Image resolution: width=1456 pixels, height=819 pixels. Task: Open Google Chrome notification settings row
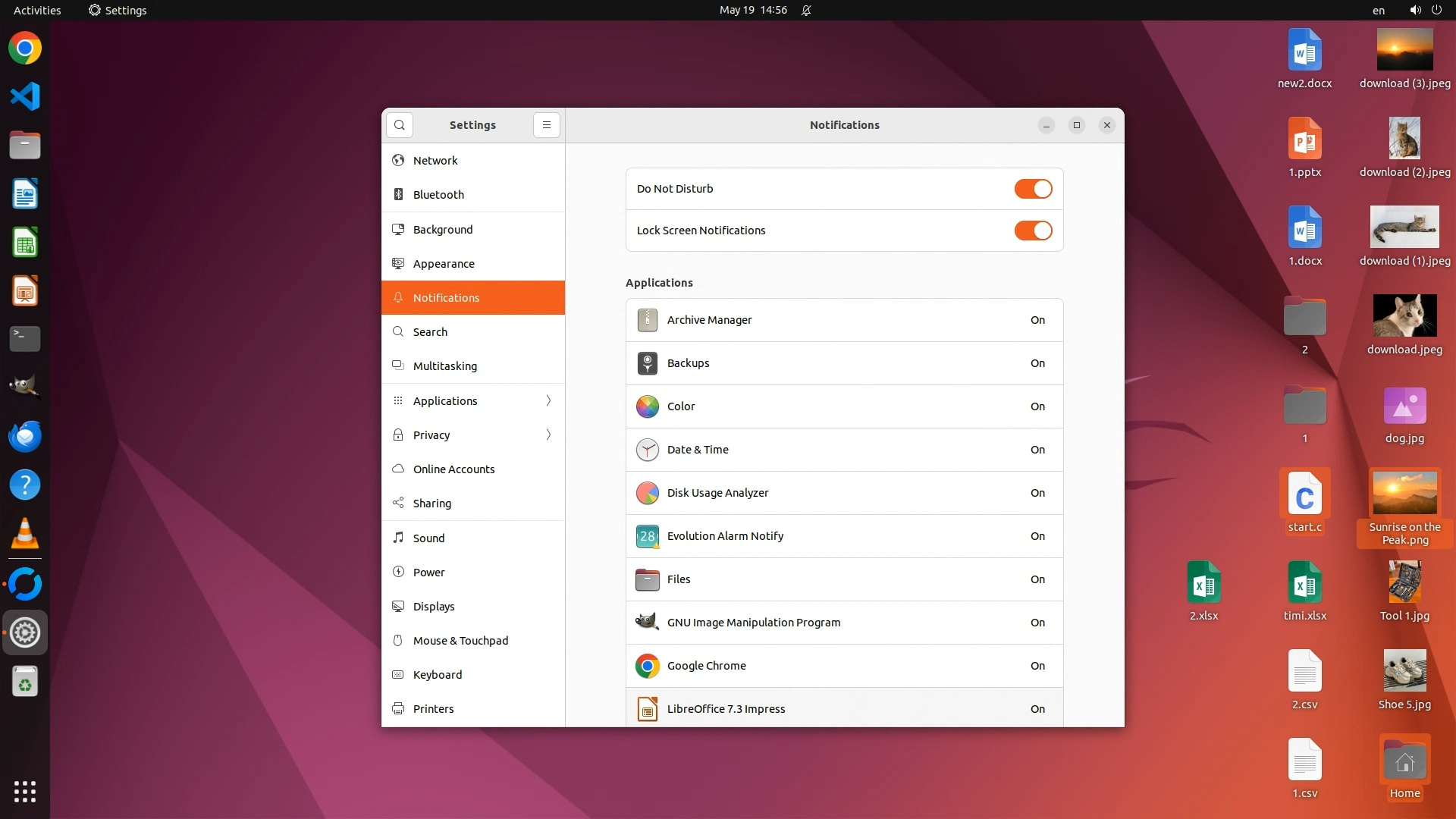point(844,666)
